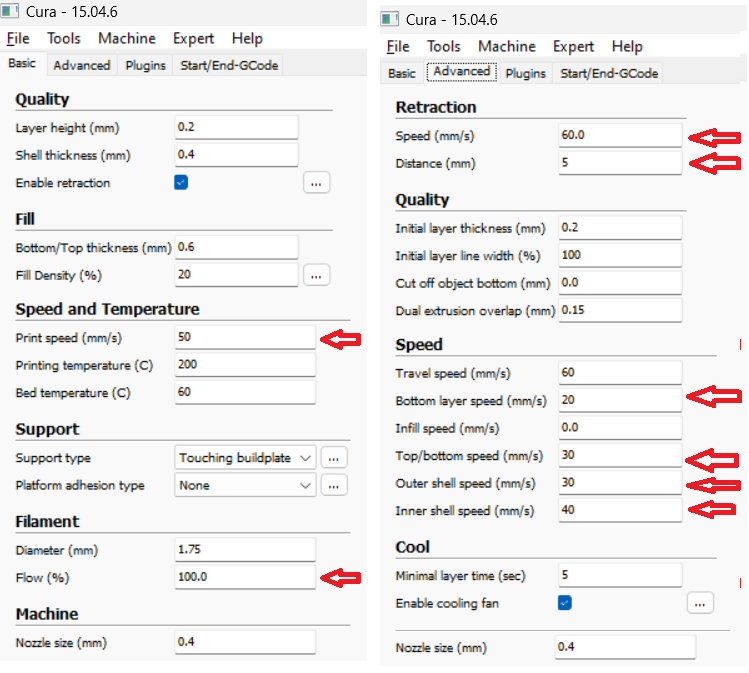
Task: Click the Cura icon in right window title
Action: point(389,20)
